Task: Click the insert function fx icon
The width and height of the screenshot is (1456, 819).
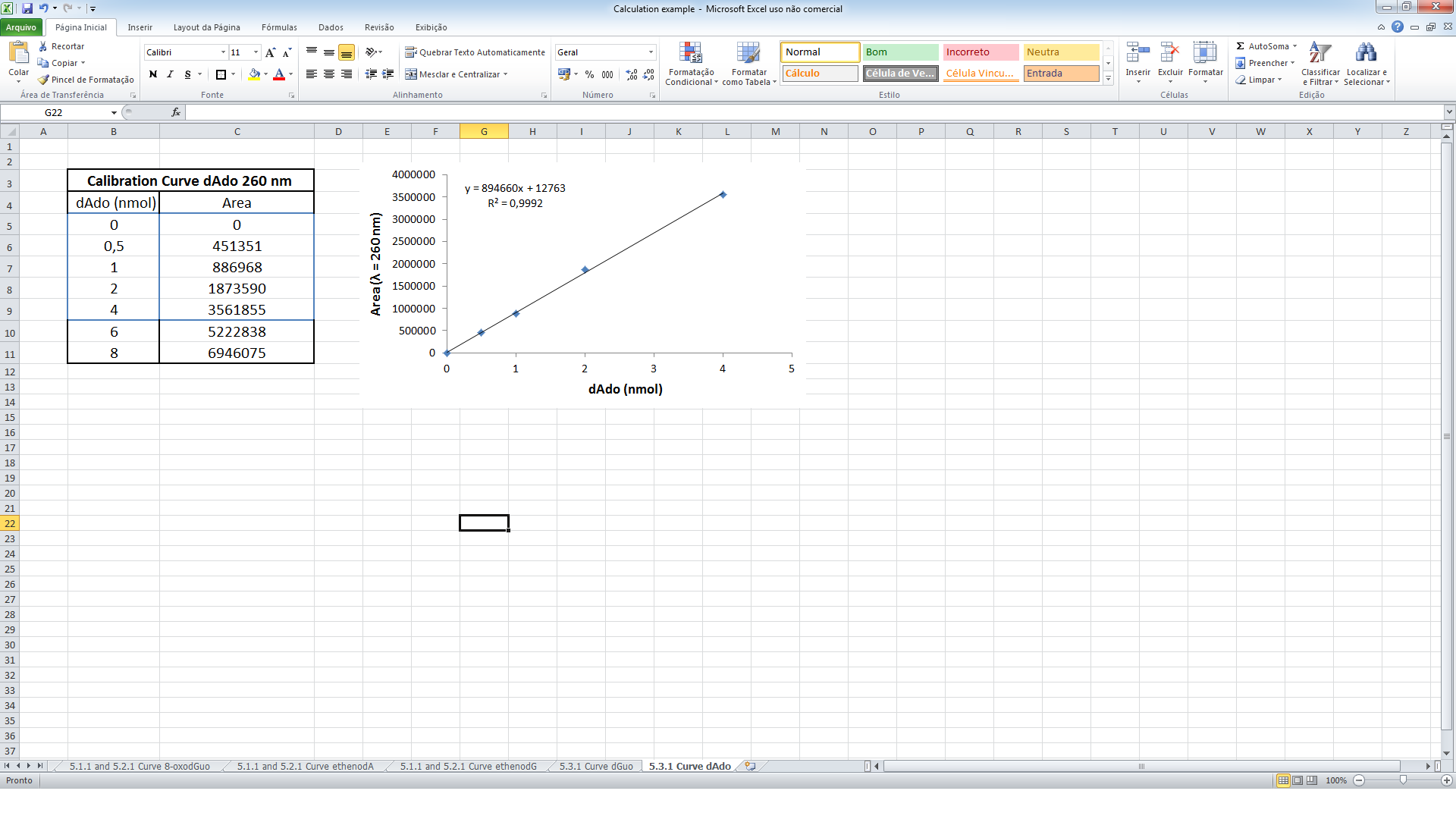Action: pos(176,112)
